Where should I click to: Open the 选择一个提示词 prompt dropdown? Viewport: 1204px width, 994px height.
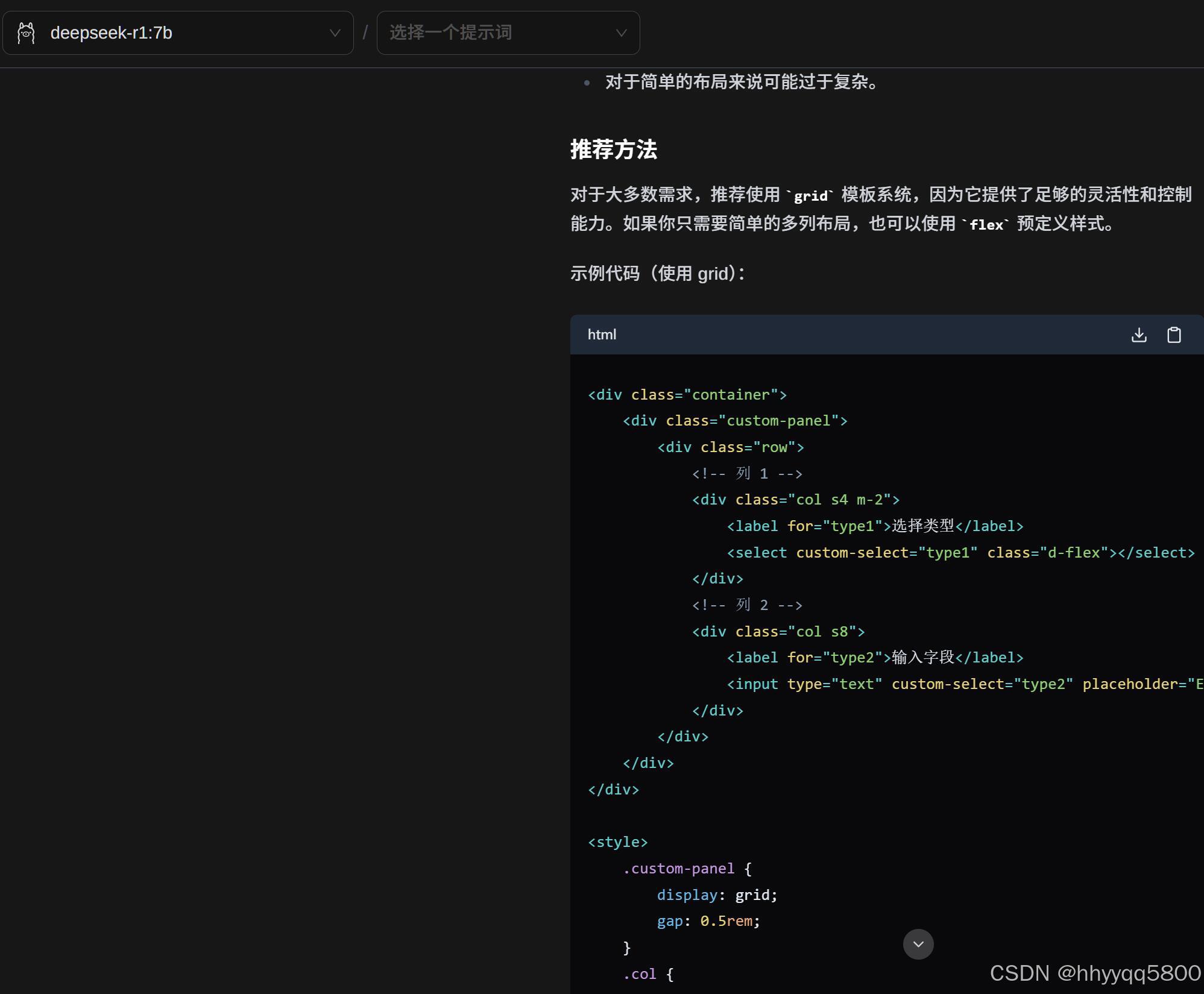[x=508, y=33]
